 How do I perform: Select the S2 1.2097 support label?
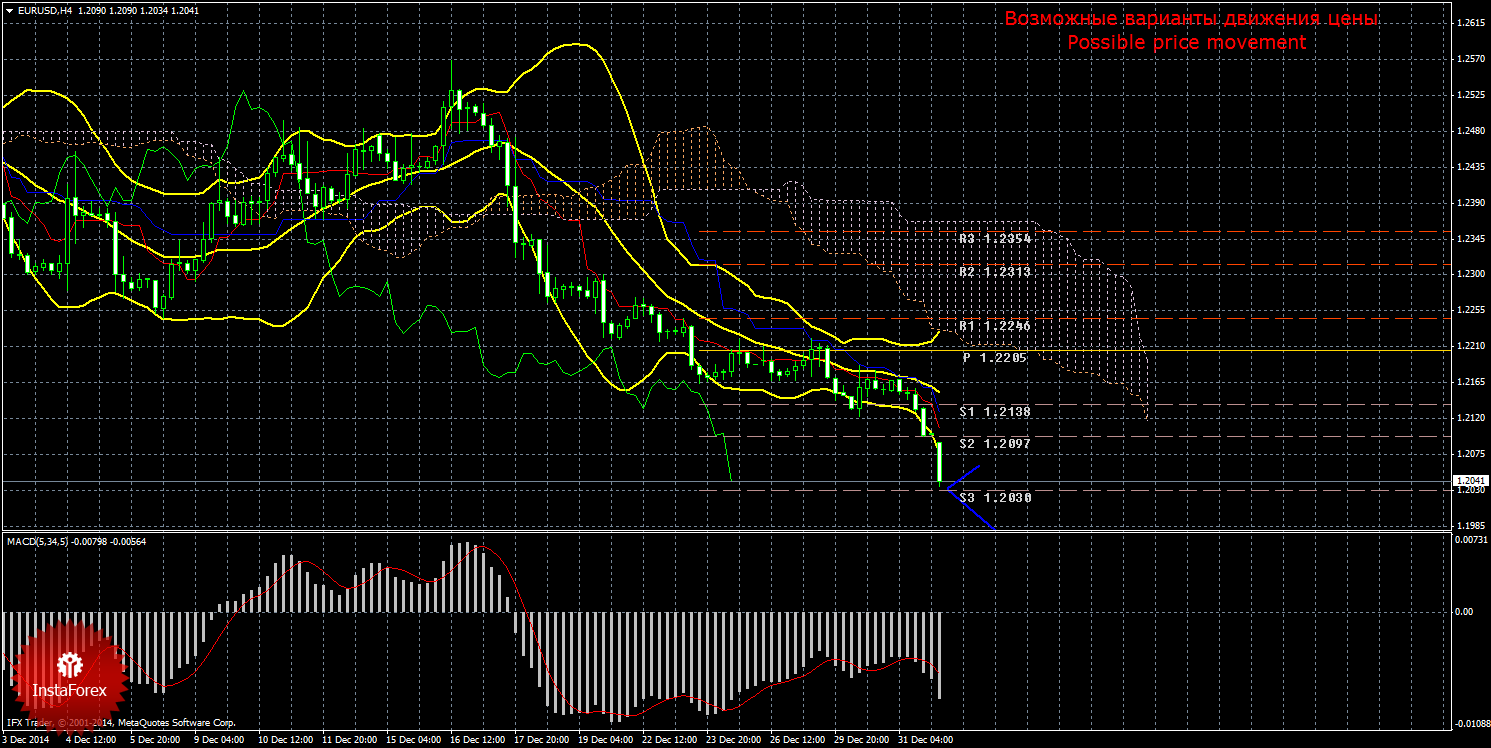pos(994,443)
